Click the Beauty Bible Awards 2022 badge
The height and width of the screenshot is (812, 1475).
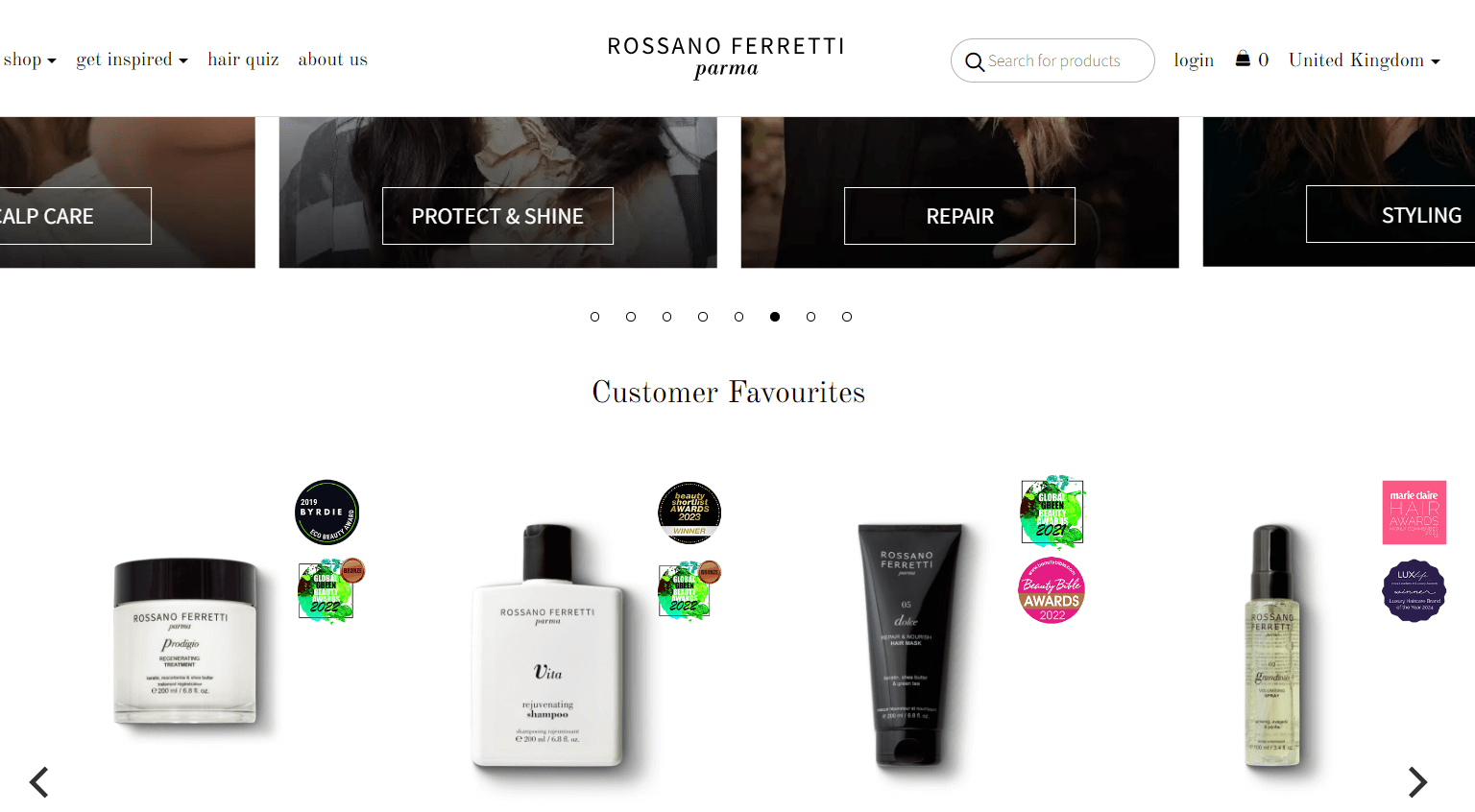coord(1052,590)
